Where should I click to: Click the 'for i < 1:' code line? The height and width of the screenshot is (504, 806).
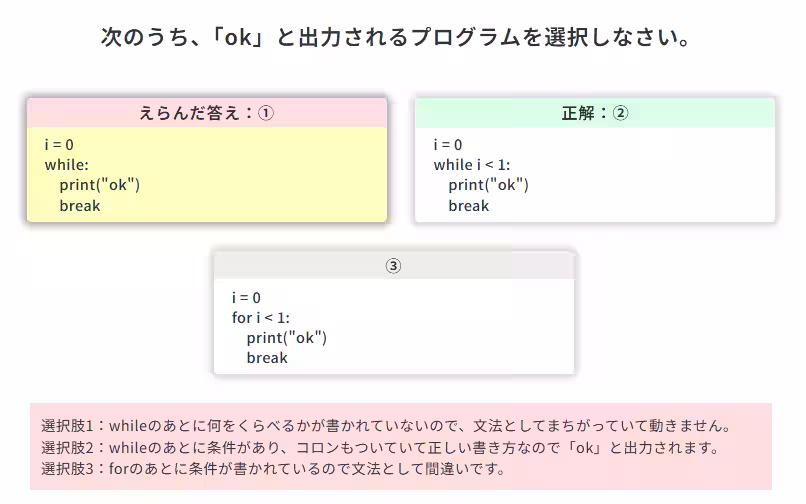pyautogui.click(x=261, y=317)
